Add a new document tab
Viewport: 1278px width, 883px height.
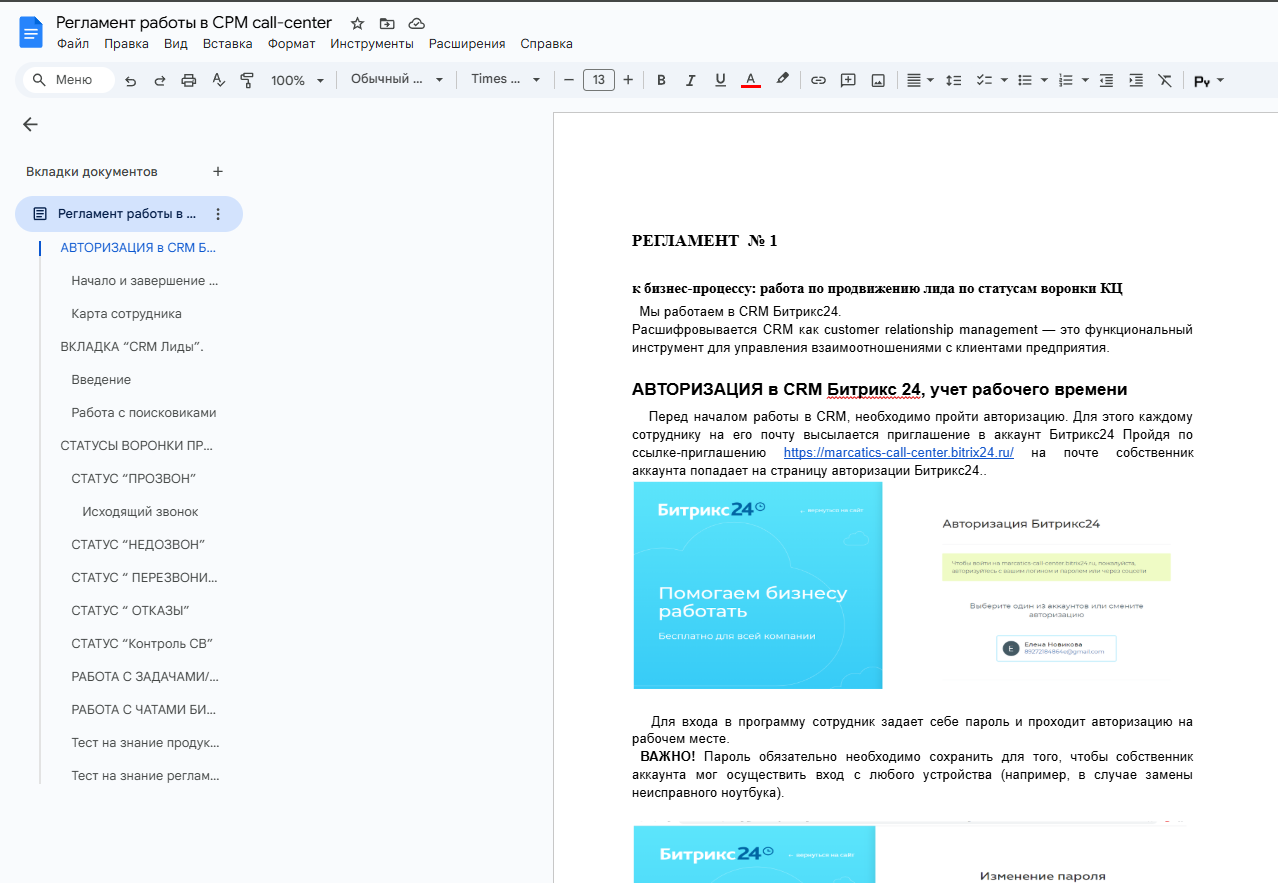pos(218,171)
